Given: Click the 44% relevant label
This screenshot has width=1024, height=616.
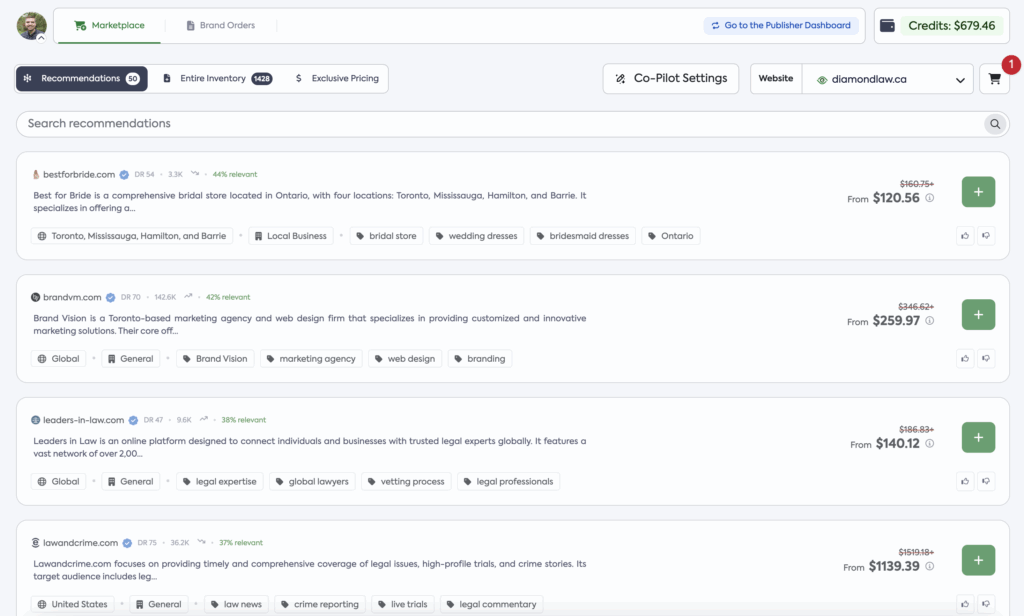Looking at the screenshot, I should [235, 174].
